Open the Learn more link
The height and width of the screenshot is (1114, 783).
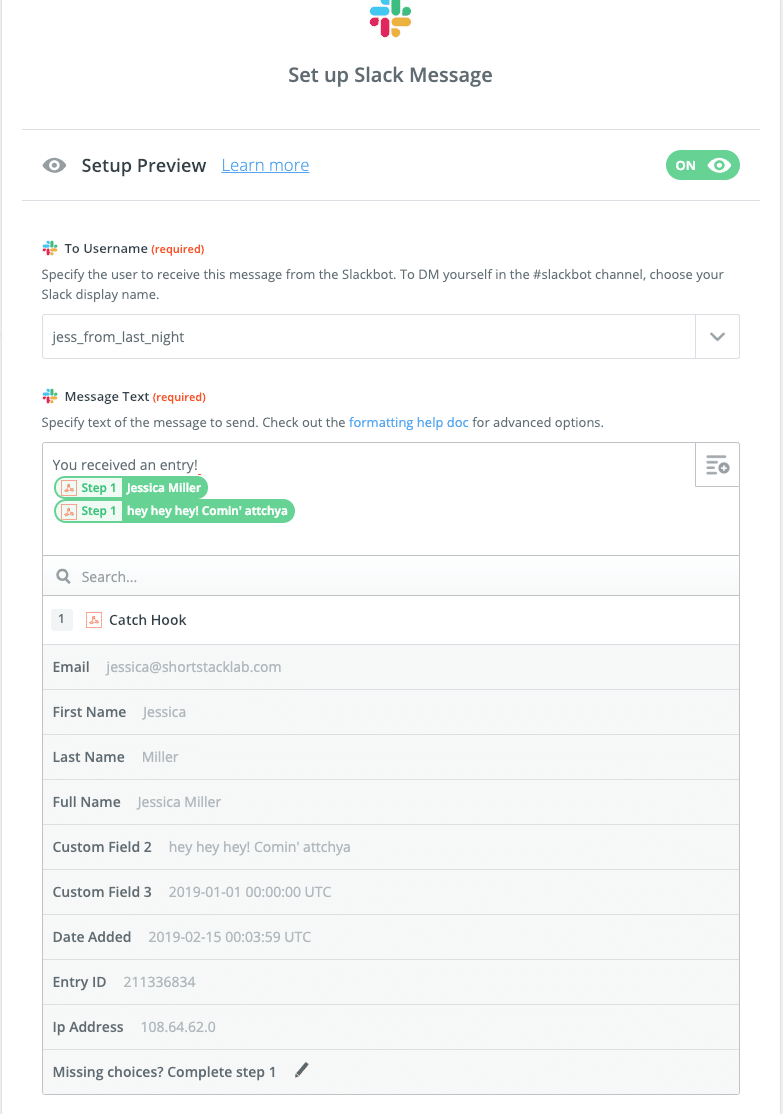tap(265, 166)
